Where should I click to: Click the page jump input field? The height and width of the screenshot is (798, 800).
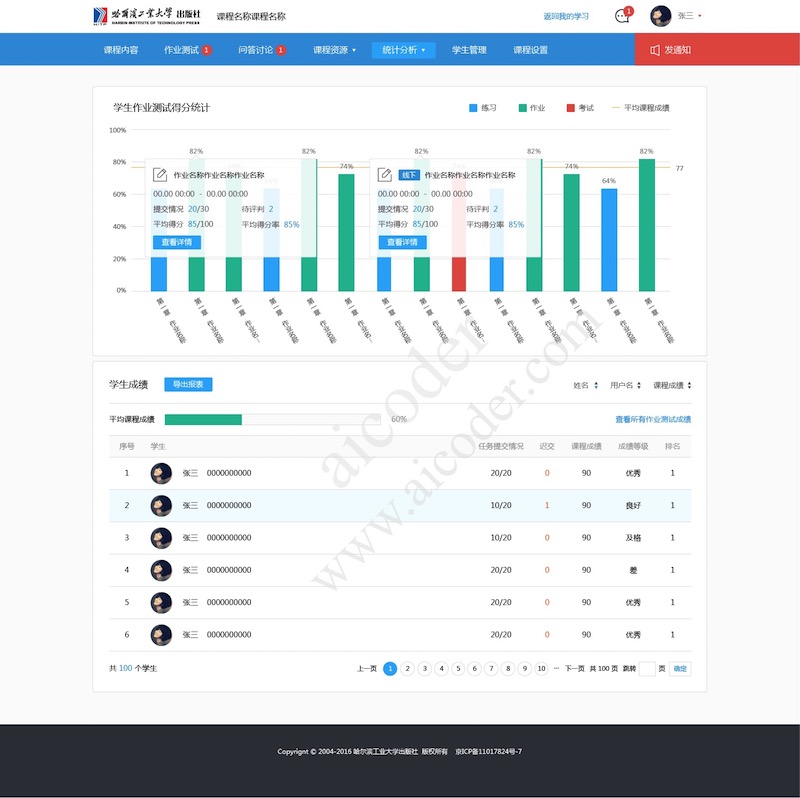point(647,669)
